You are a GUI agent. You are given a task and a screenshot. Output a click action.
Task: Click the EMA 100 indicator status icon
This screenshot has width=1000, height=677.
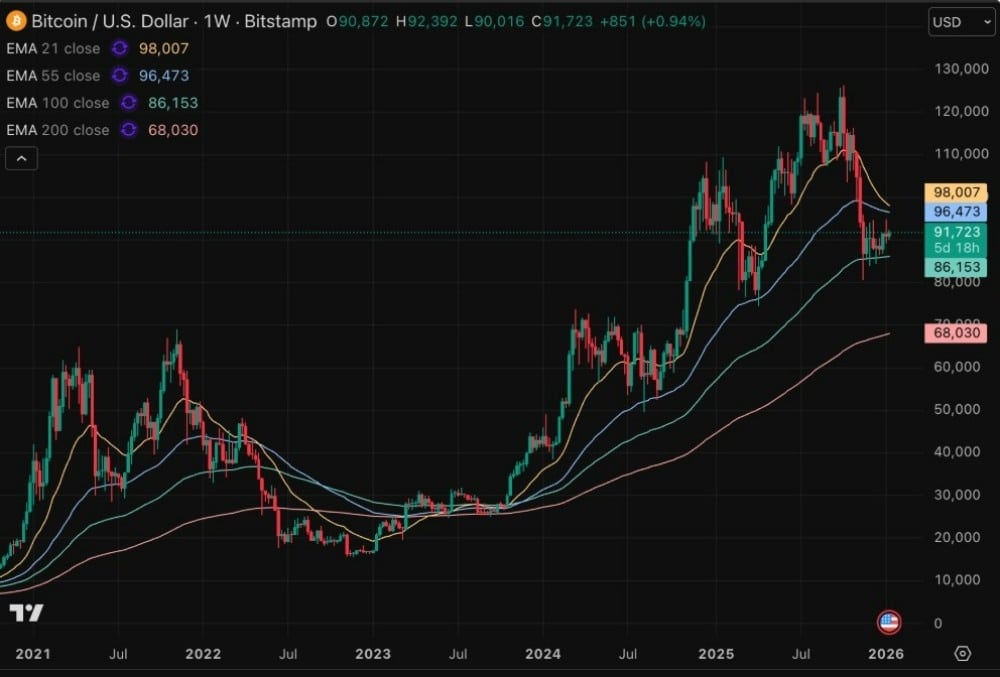[x=128, y=103]
